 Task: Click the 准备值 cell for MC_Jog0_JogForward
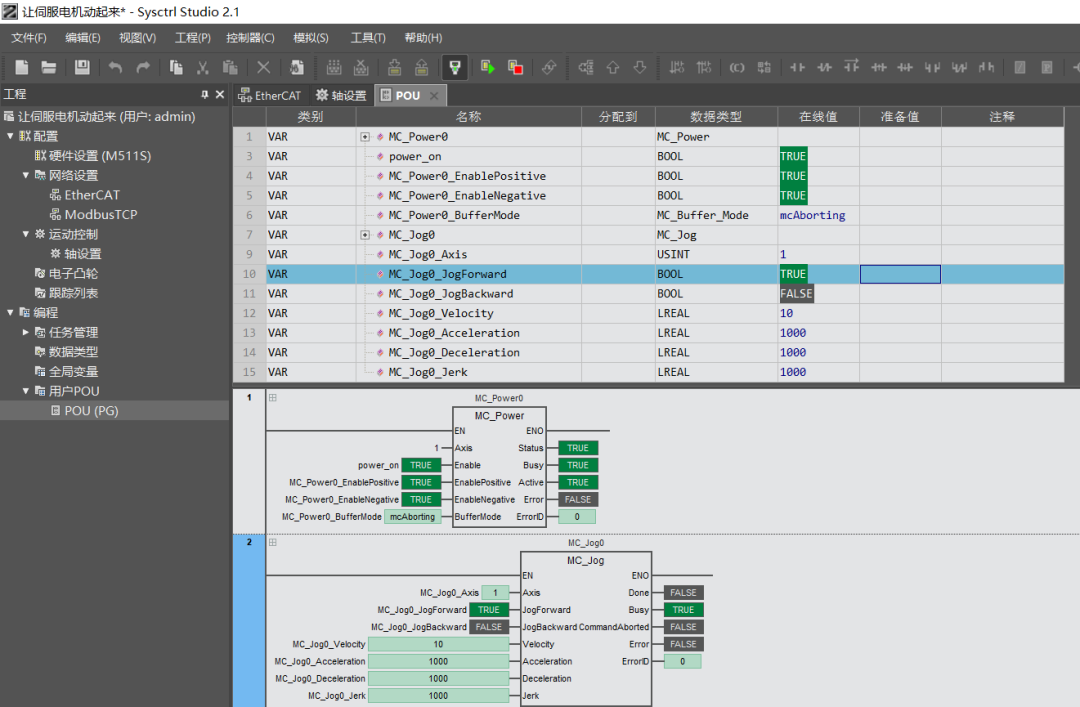900,274
